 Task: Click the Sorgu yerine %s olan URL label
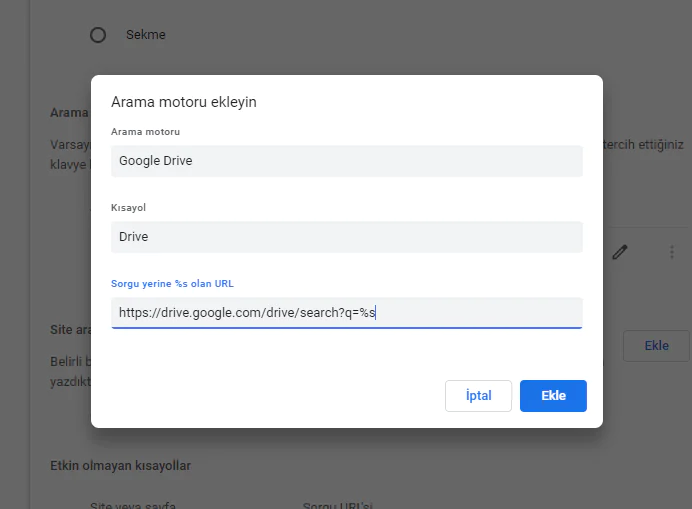pyautogui.click(x=172, y=284)
